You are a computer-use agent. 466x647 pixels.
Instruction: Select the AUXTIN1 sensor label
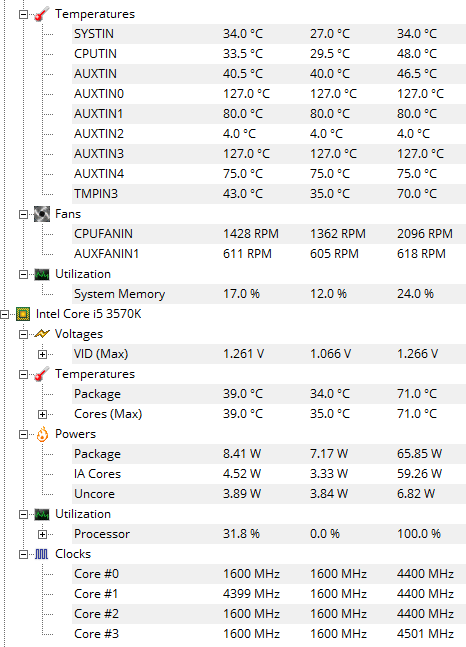coord(99,114)
